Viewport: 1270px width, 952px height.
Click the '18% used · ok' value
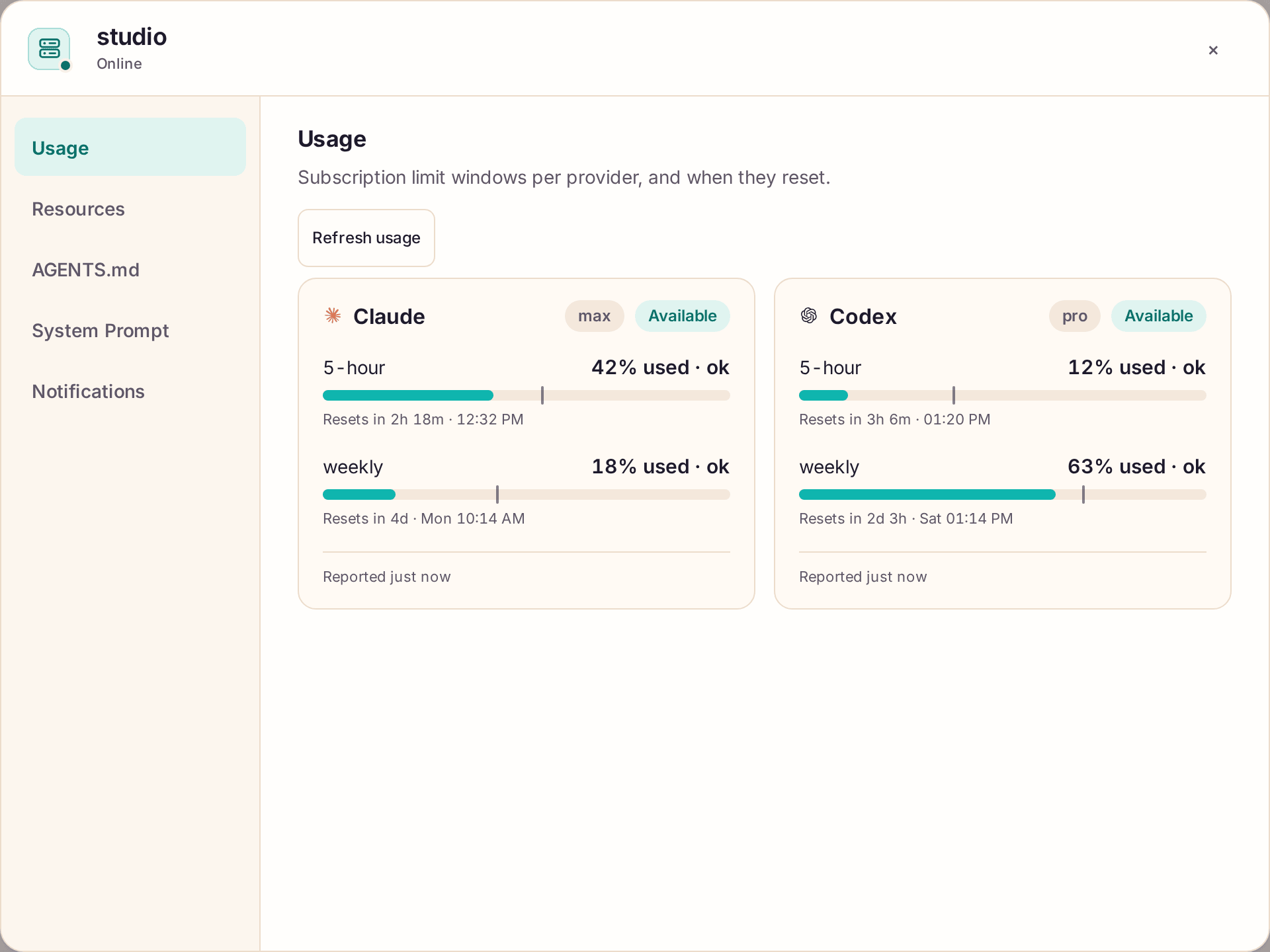(660, 467)
